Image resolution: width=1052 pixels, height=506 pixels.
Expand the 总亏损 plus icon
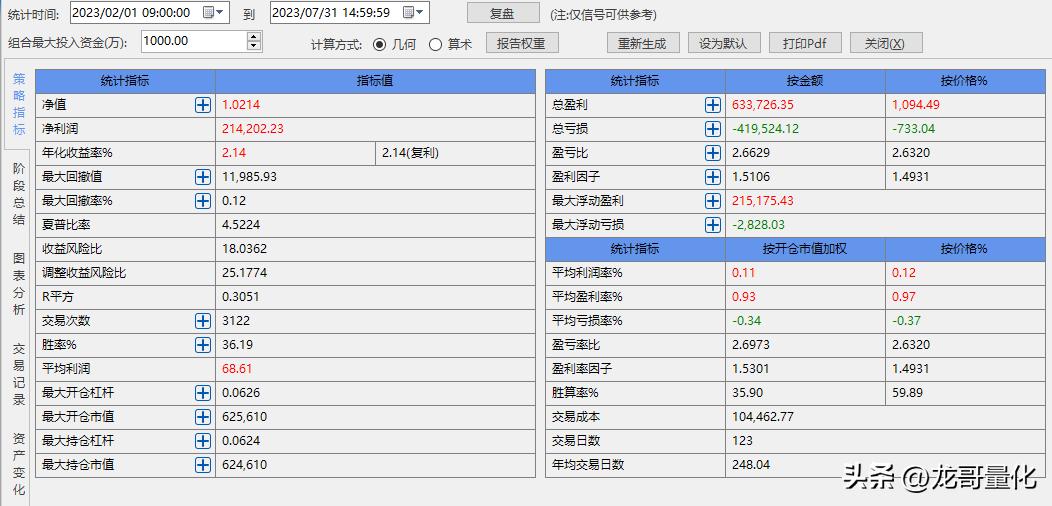coord(713,129)
